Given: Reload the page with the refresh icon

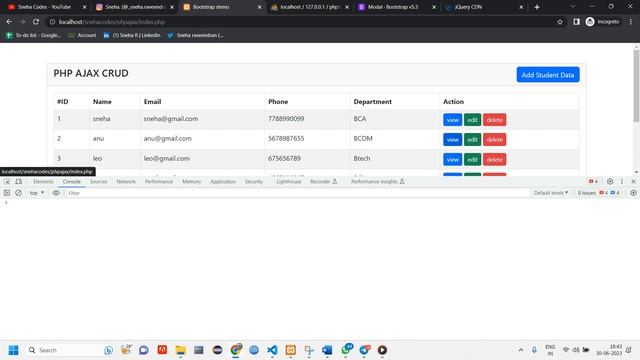Looking at the screenshot, I should 36,22.
